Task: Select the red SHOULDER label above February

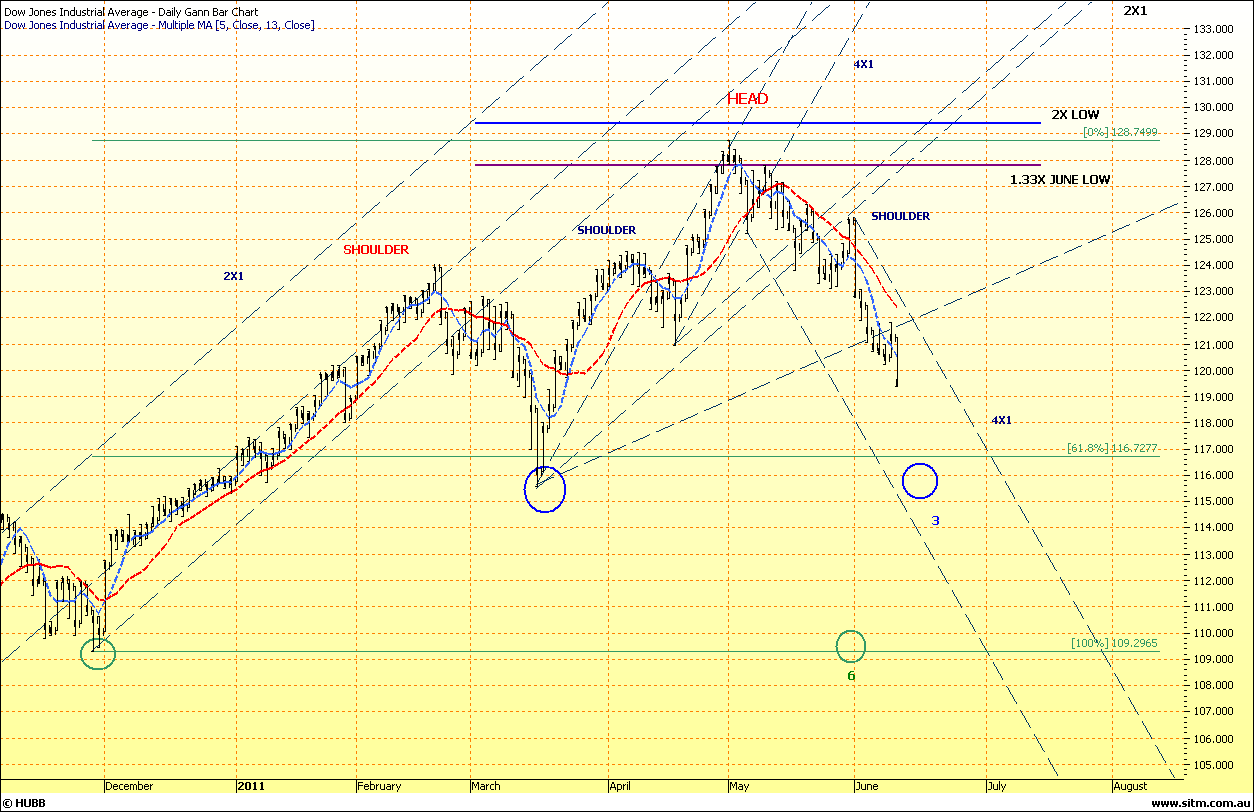Action: tap(376, 250)
